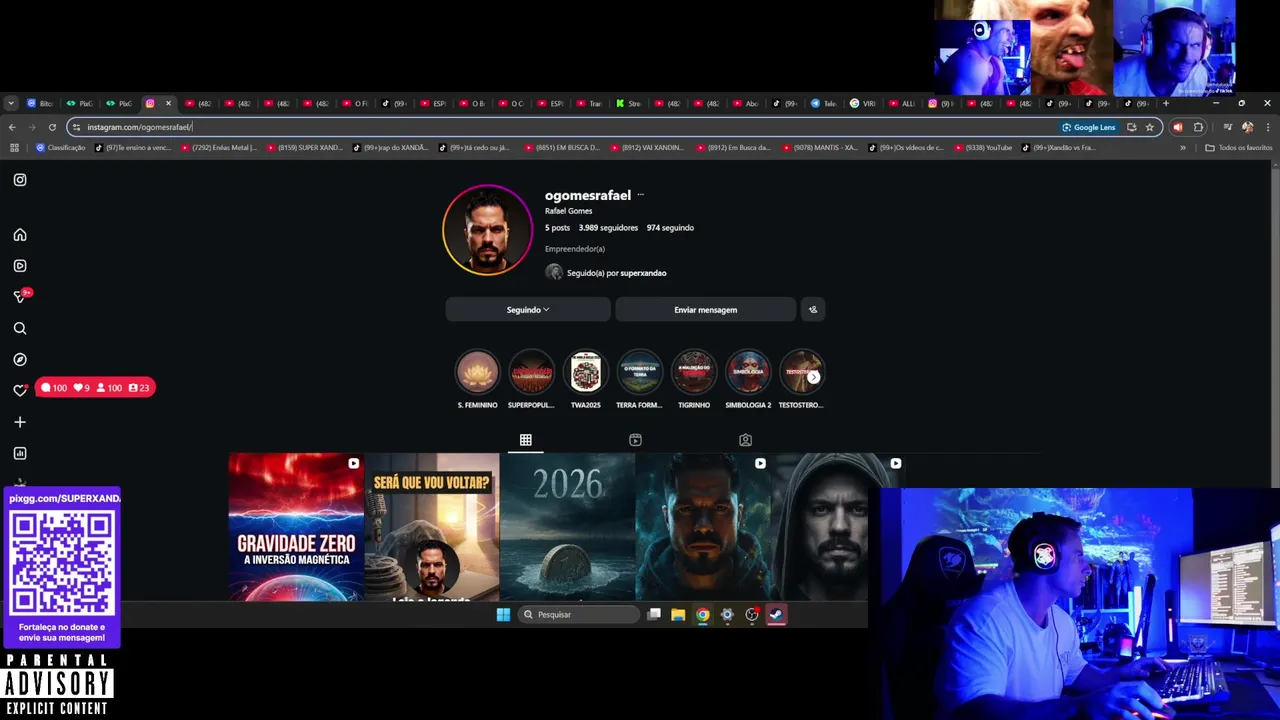The height and width of the screenshot is (720, 1280).
Task: Open the Será que vou voltar post
Action: 432,527
